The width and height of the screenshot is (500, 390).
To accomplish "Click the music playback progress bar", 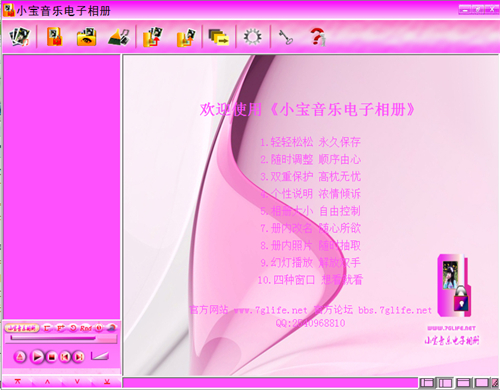I will [x=61, y=339].
